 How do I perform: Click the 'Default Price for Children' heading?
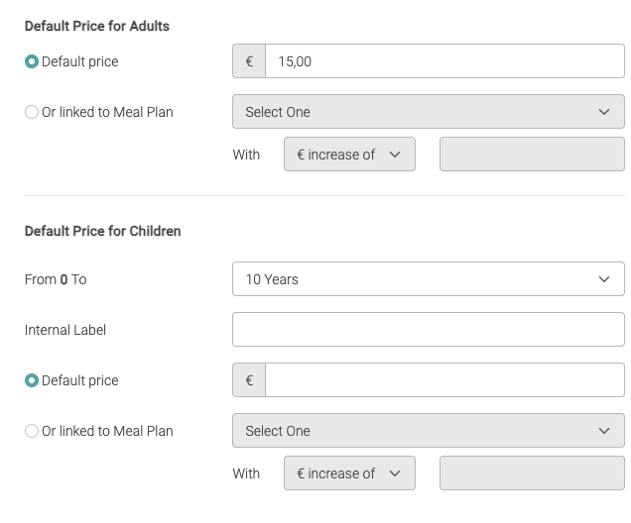click(103, 231)
